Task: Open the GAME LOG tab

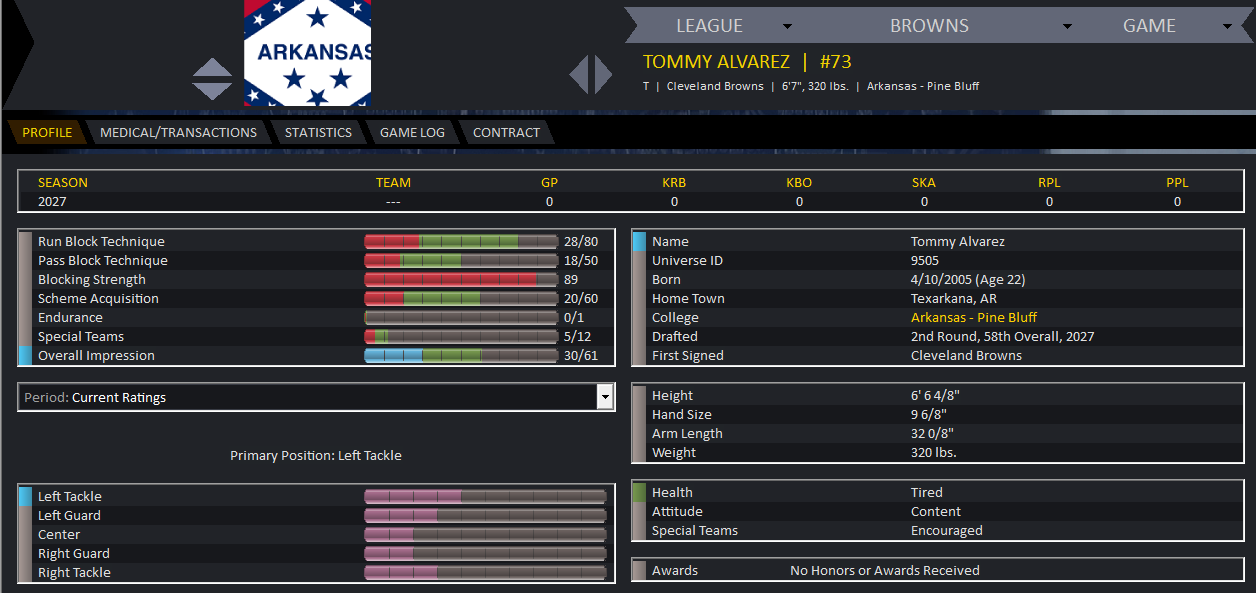Action: [412, 132]
